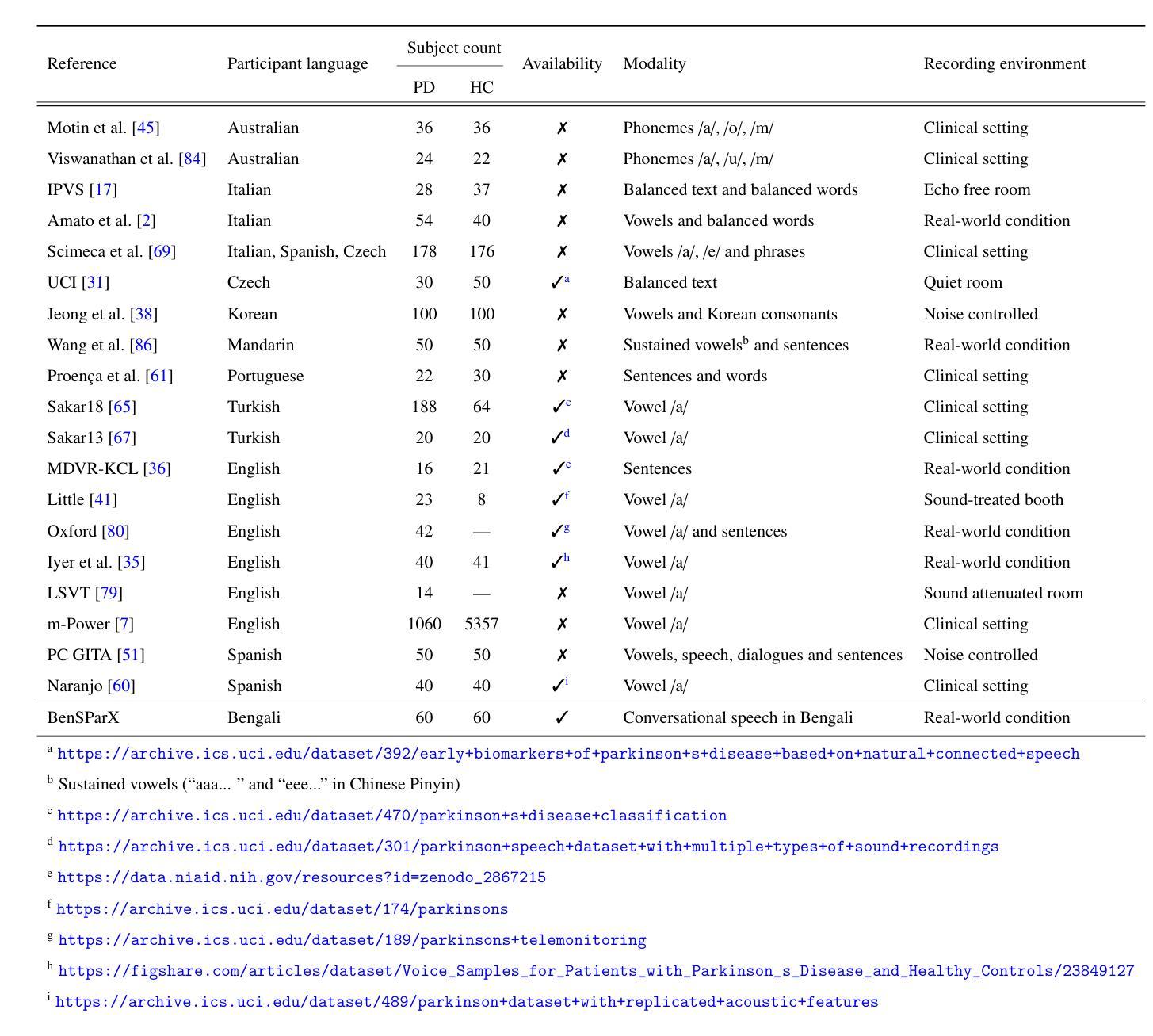The height and width of the screenshot is (1036, 1153).
Task: Click reference 17 beside IPVS
Action: [103, 189]
